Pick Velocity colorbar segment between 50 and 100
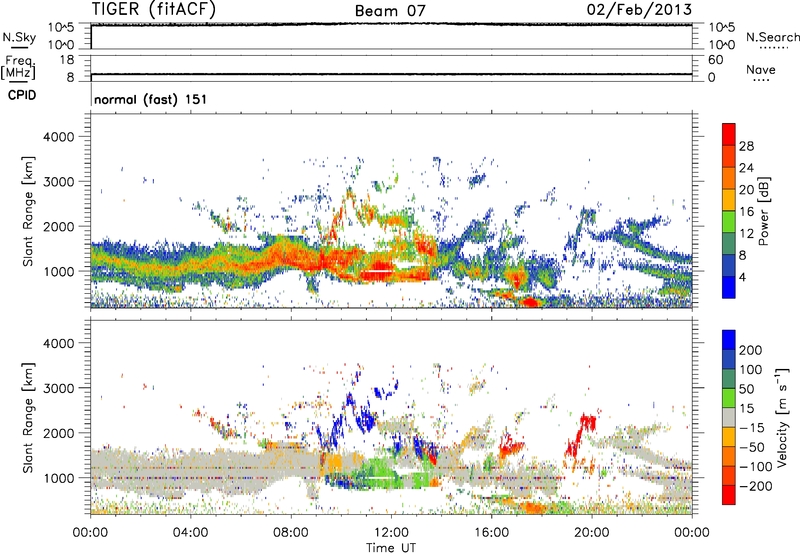 coord(729,379)
